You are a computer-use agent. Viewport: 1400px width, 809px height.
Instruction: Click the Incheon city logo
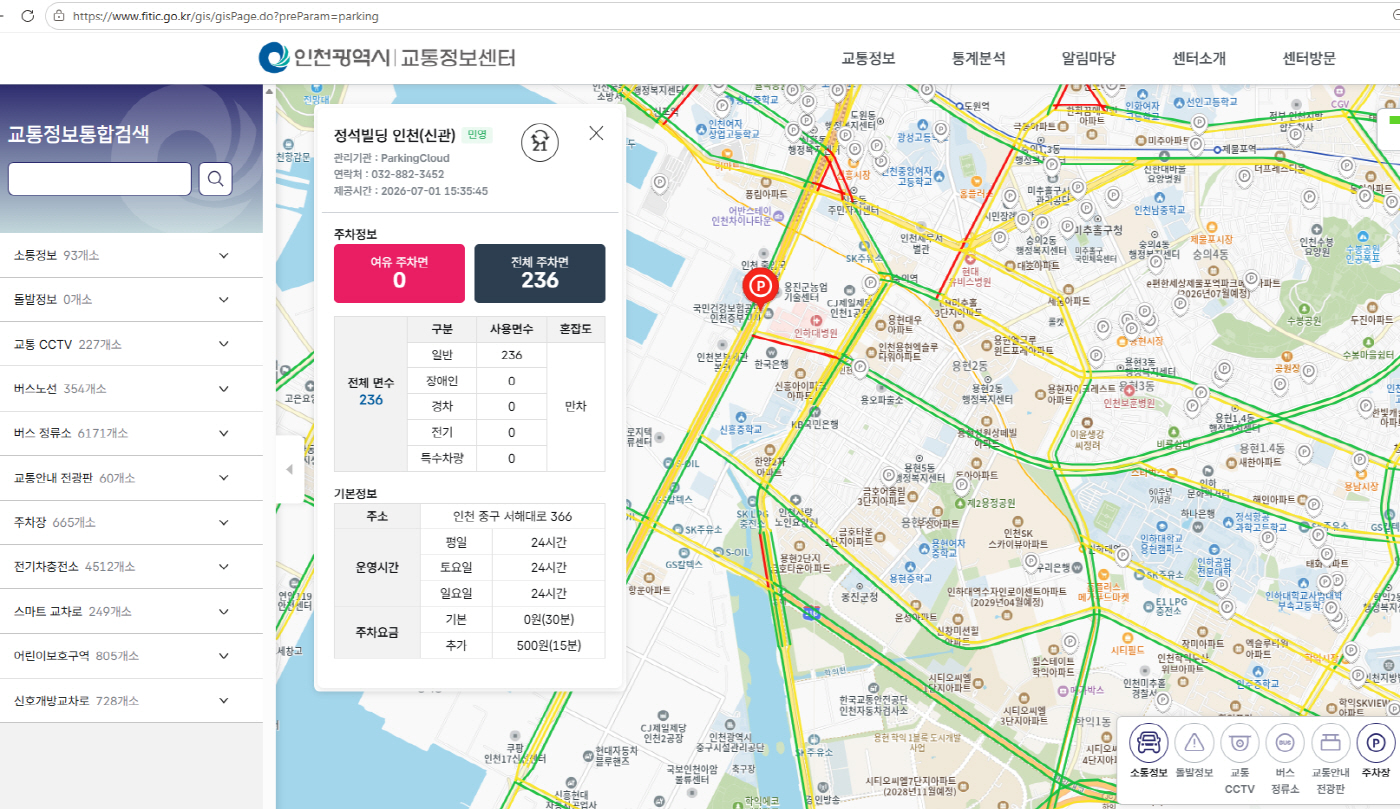[273, 58]
